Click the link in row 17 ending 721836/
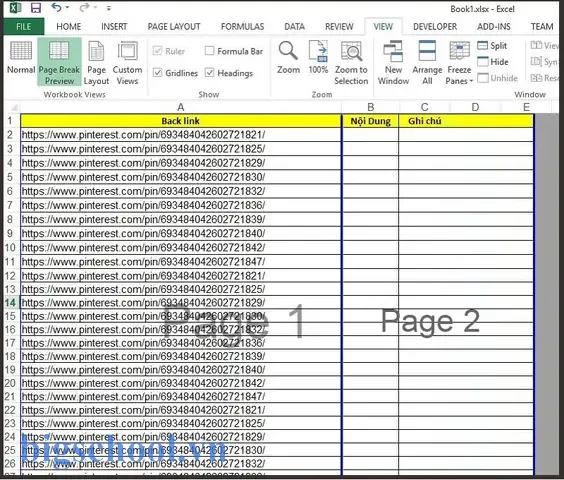Image resolution: width=564 pixels, height=480 pixels. pyautogui.click(x=143, y=343)
